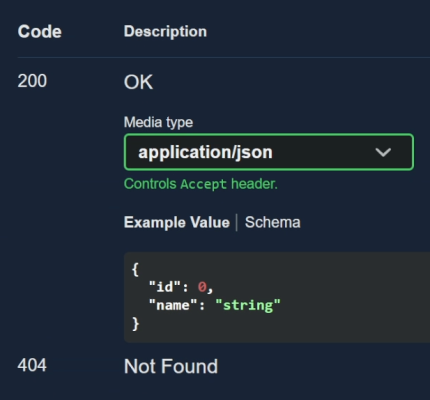Click the Code column header
Viewport: 430px width, 400px height.
tap(40, 32)
